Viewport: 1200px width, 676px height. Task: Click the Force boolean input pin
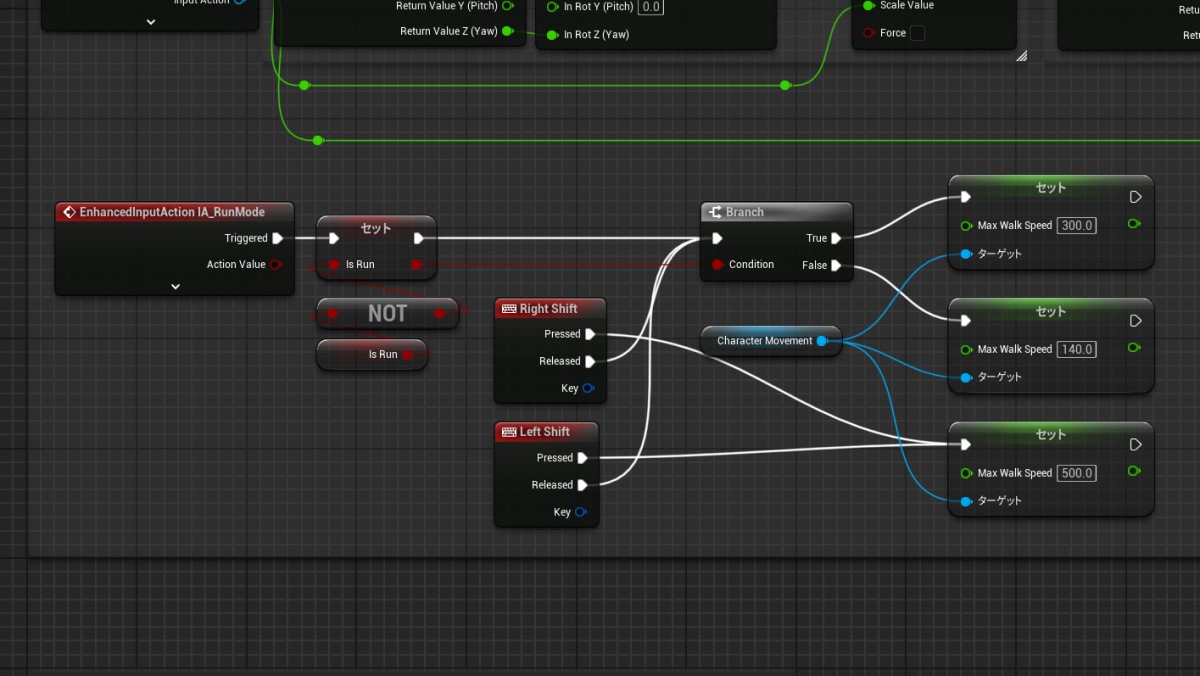point(868,33)
